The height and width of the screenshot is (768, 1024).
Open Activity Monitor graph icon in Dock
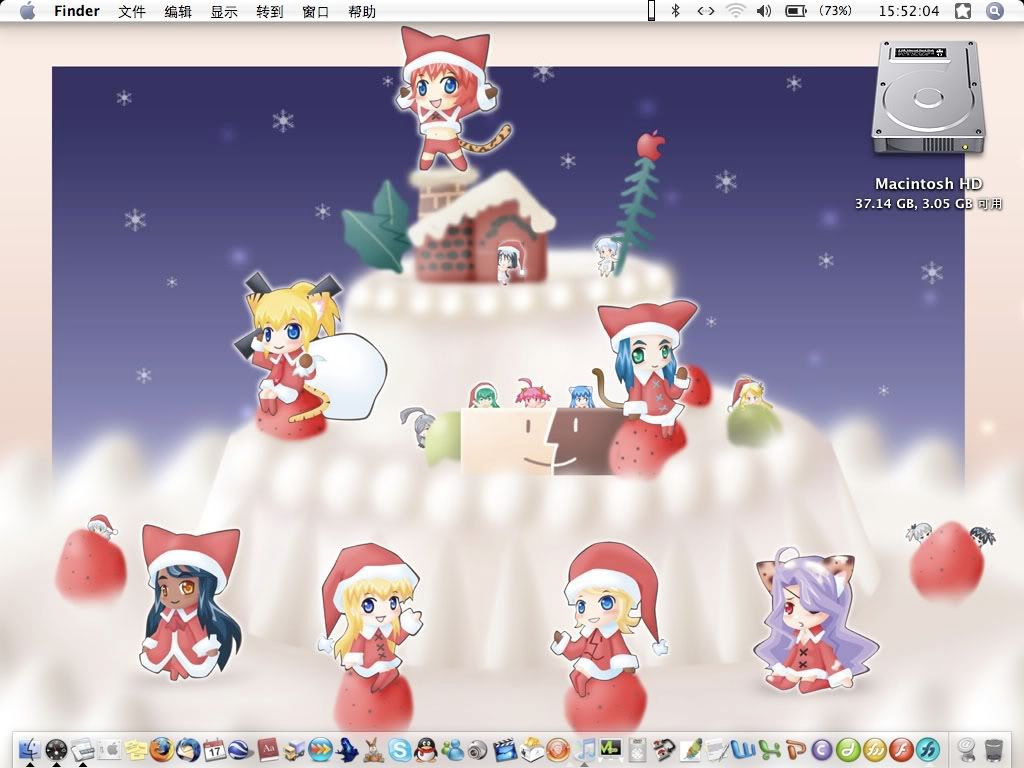point(610,749)
